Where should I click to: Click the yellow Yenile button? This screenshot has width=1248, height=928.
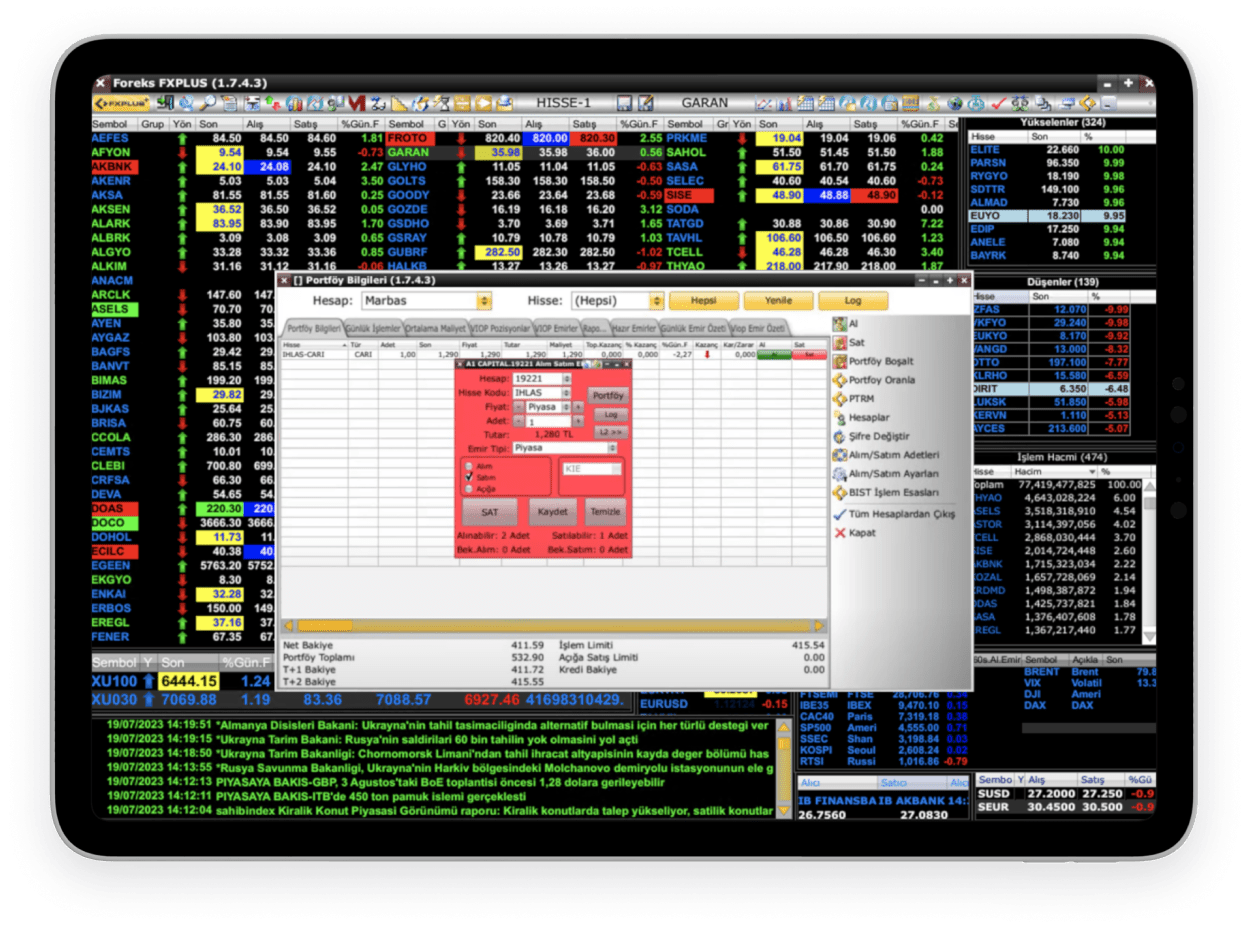[x=778, y=300]
